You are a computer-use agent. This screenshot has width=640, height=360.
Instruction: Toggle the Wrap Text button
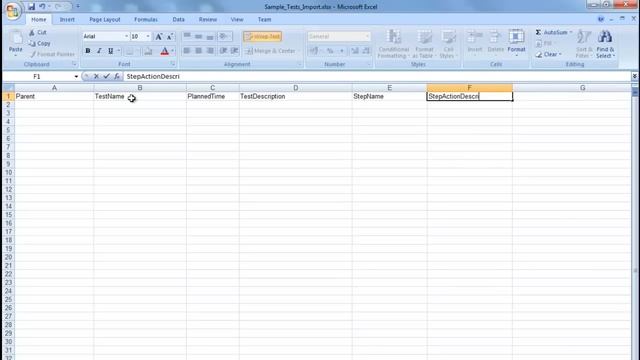[262, 36]
